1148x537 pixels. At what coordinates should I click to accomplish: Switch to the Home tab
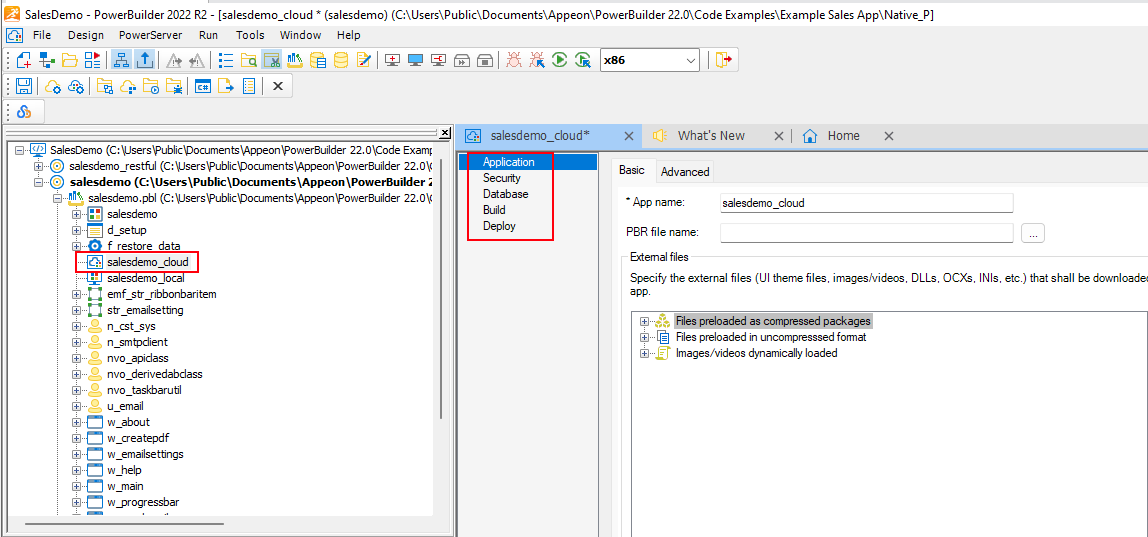tap(843, 136)
